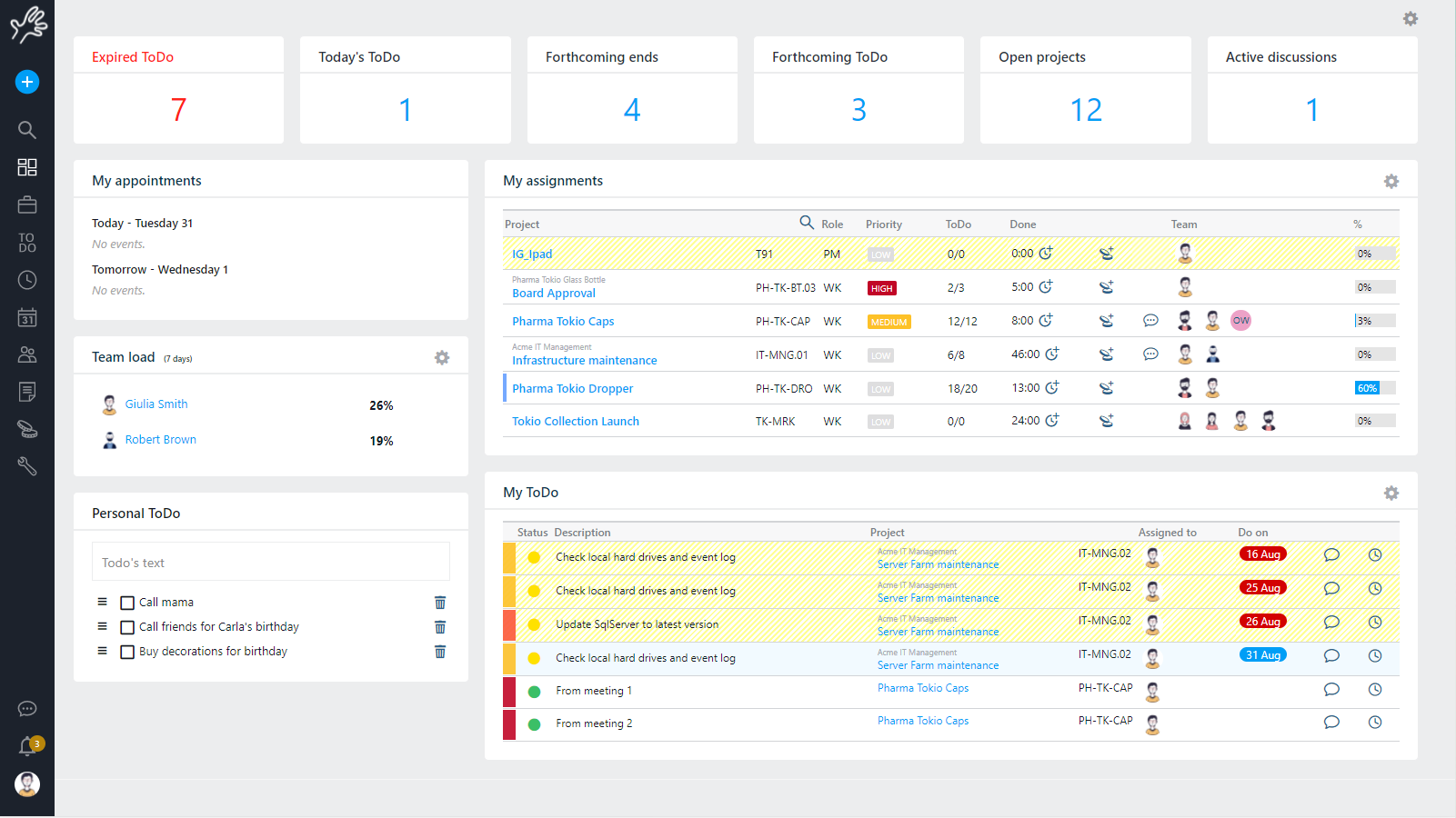The image size is (1456, 818).
Task: Check 'Call friends for Carla's birthday' box
Action: pyautogui.click(x=127, y=627)
